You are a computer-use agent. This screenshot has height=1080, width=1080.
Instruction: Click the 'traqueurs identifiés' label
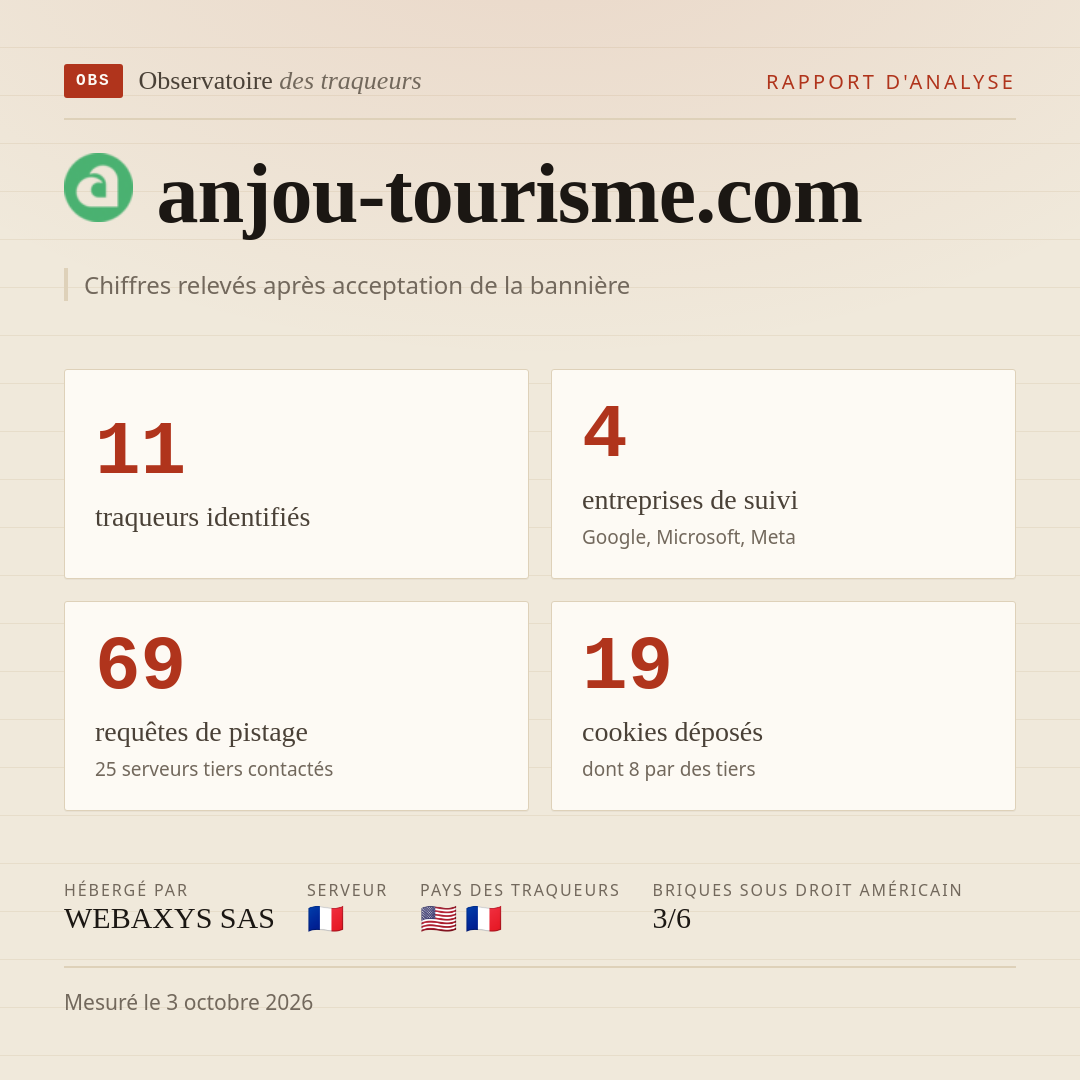pyautogui.click(x=202, y=517)
